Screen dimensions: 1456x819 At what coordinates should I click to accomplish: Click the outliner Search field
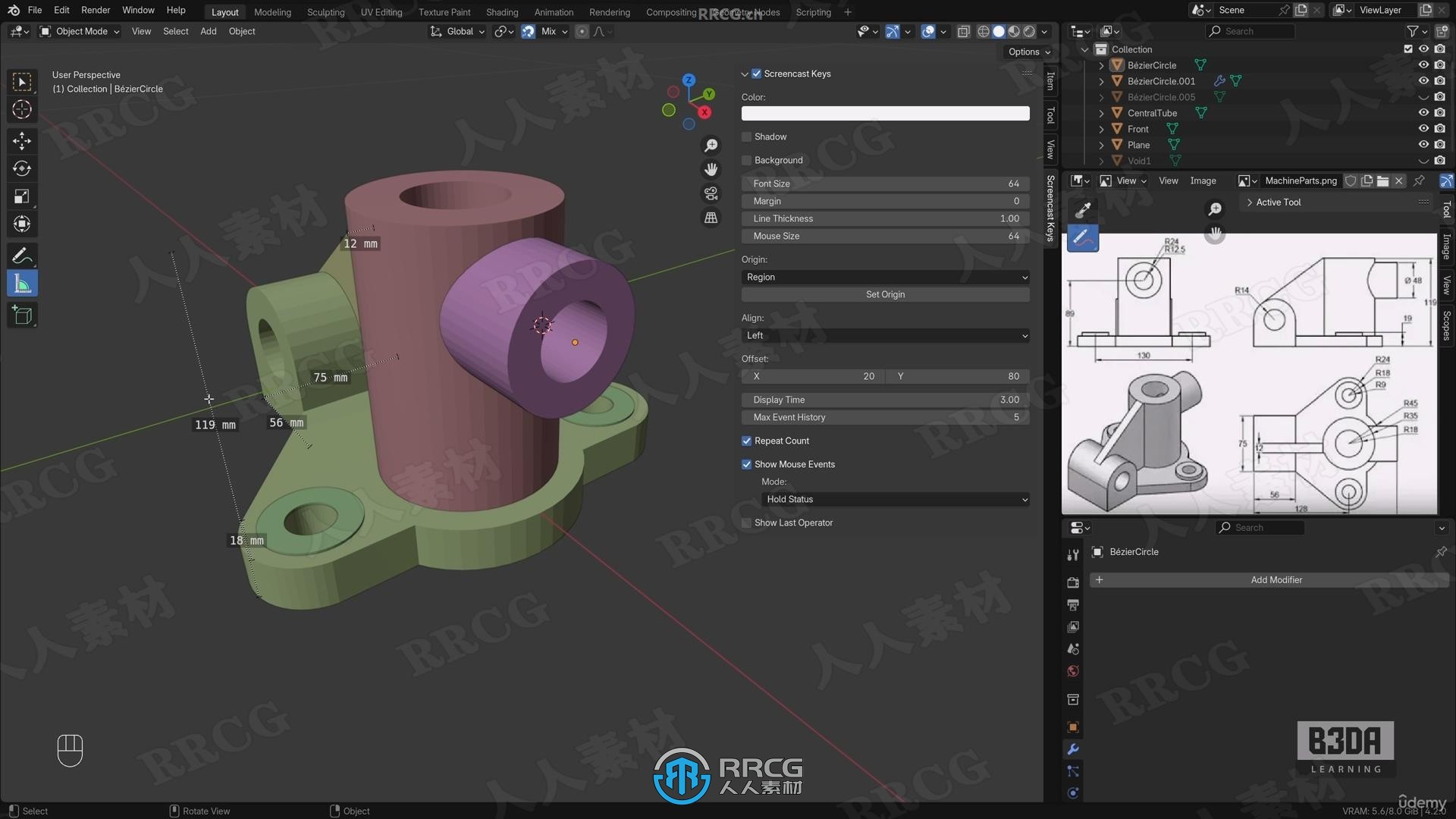(x=1250, y=31)
